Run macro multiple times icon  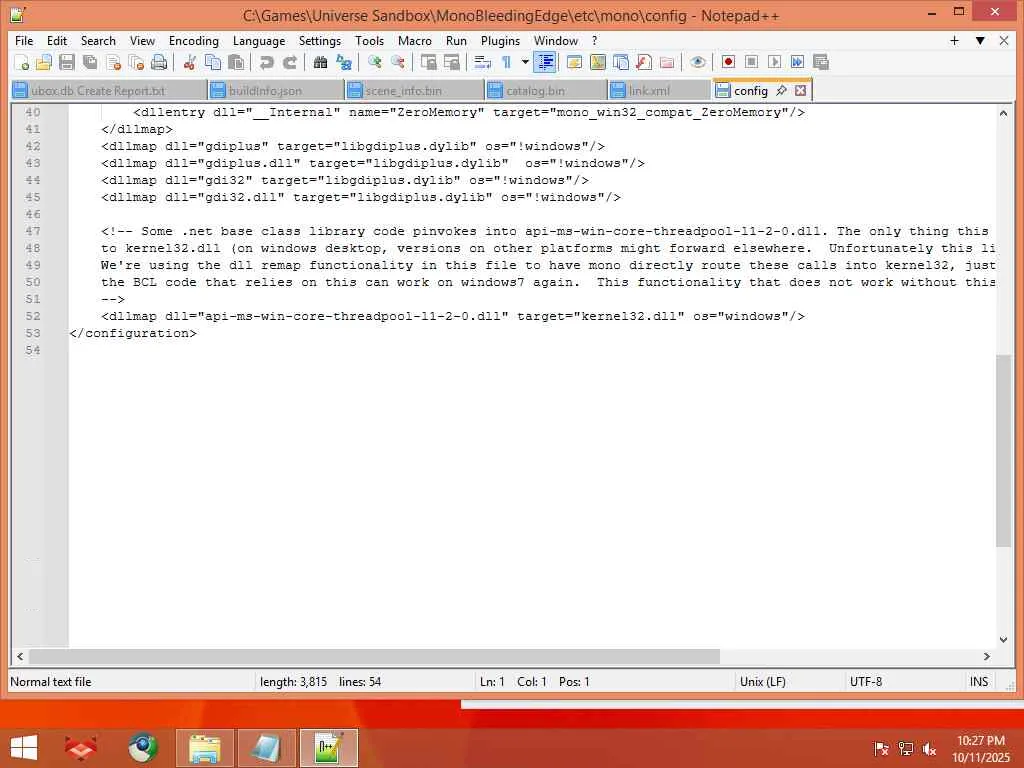[x=797, y=62]
